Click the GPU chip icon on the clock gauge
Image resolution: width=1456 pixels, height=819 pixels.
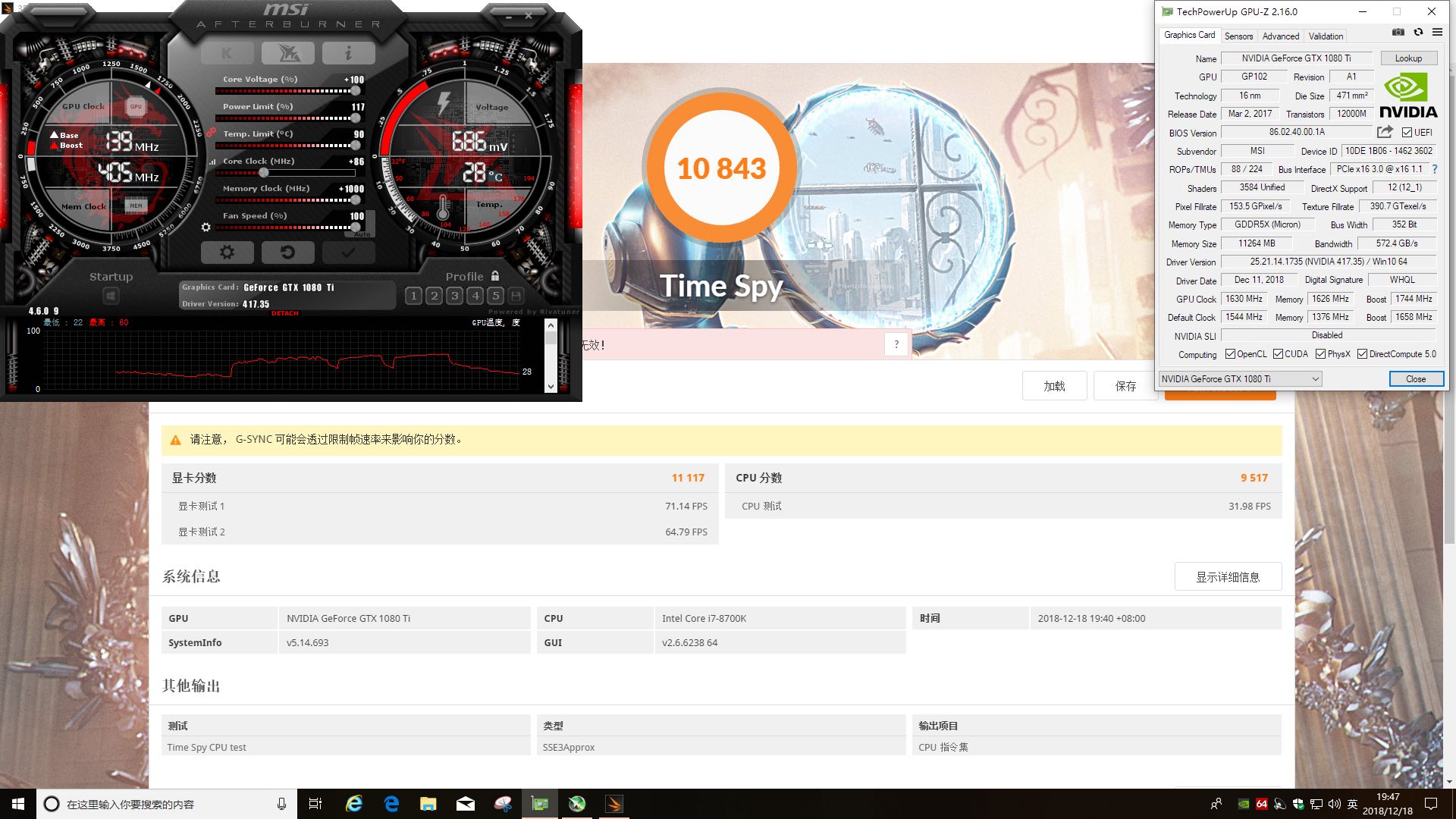136,106
